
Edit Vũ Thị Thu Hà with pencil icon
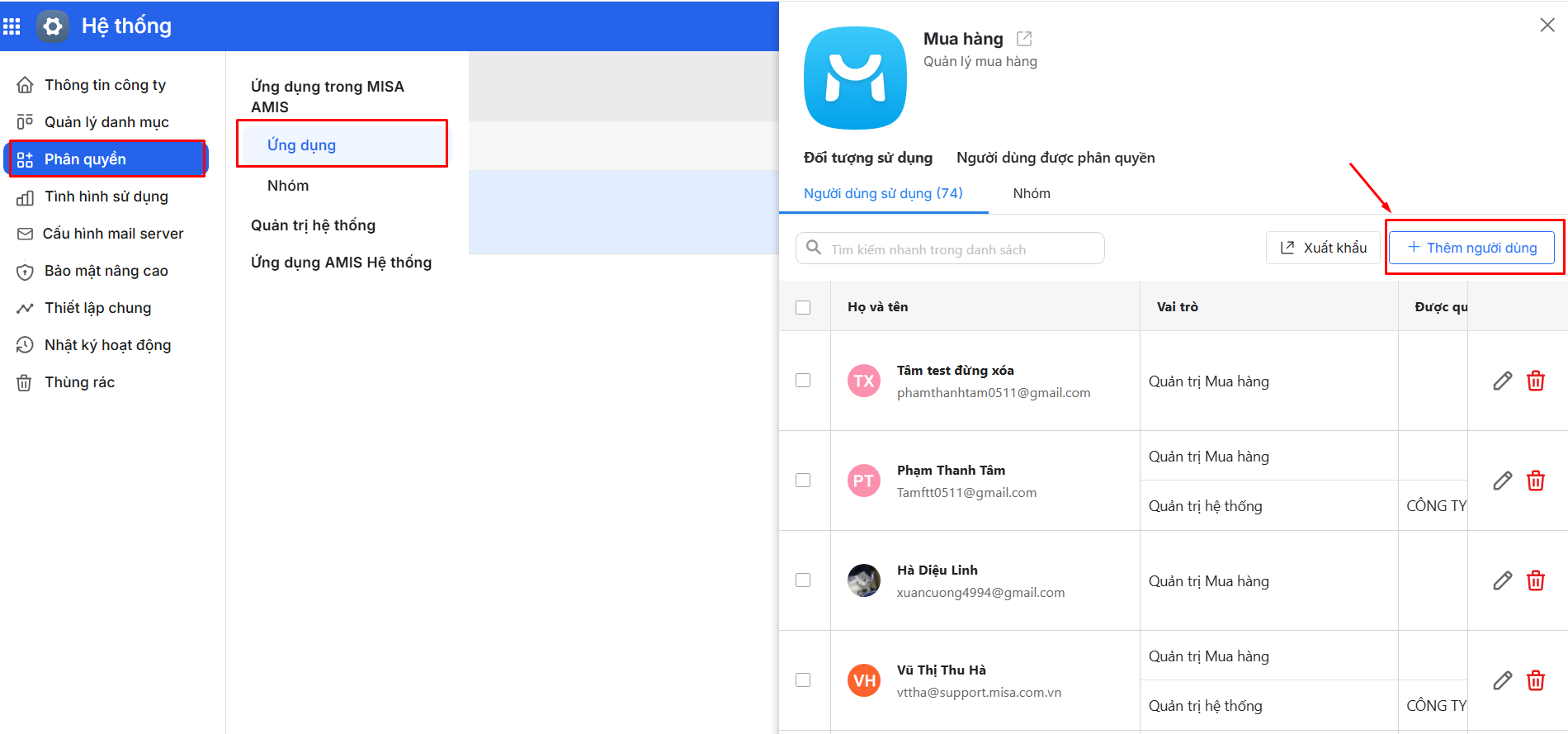tap(1503, 680)
